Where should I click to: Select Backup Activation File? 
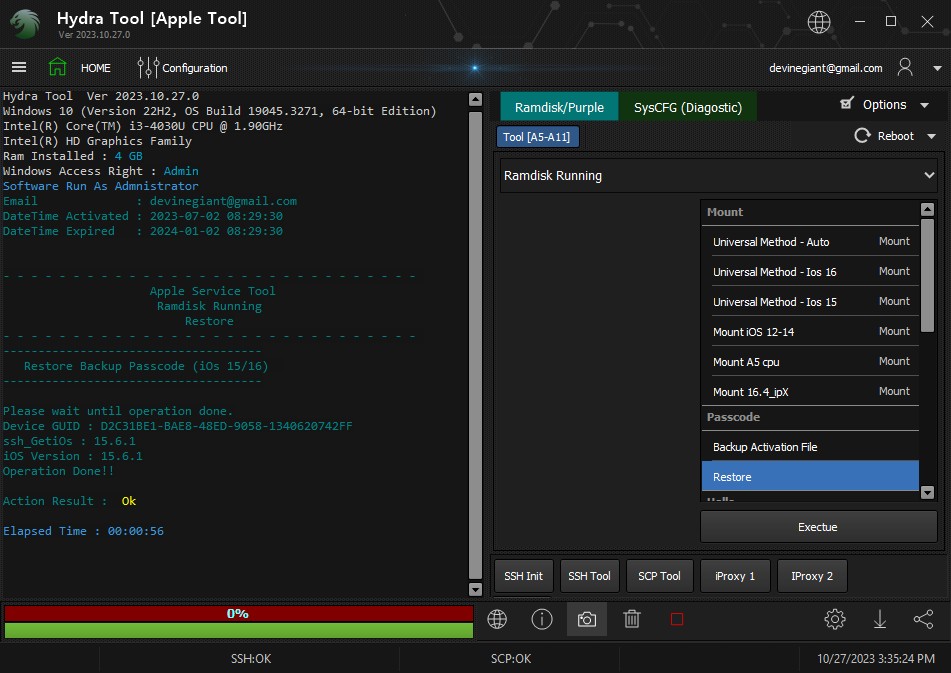(810, 447)
